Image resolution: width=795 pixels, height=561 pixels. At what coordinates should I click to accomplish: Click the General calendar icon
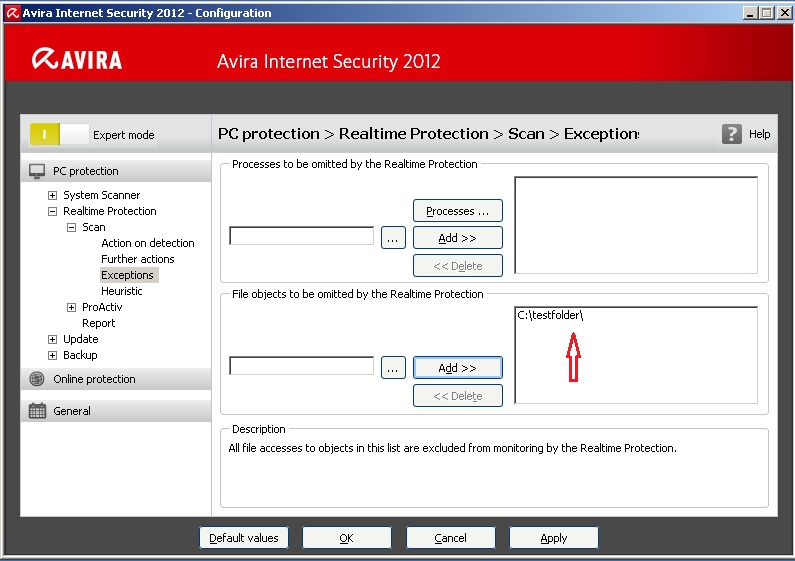(37, 411)
